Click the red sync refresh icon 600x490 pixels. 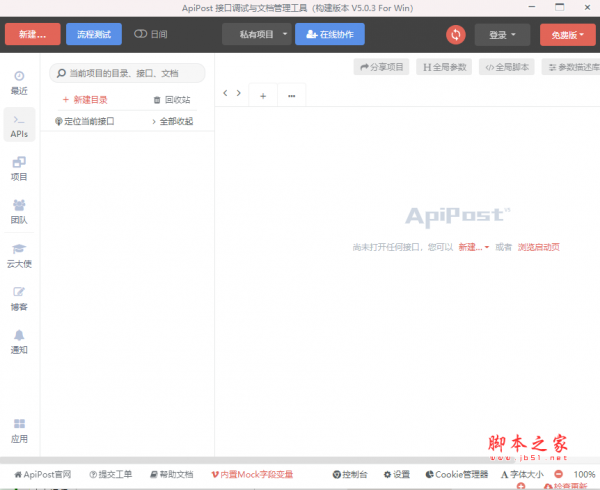[456, 35]
